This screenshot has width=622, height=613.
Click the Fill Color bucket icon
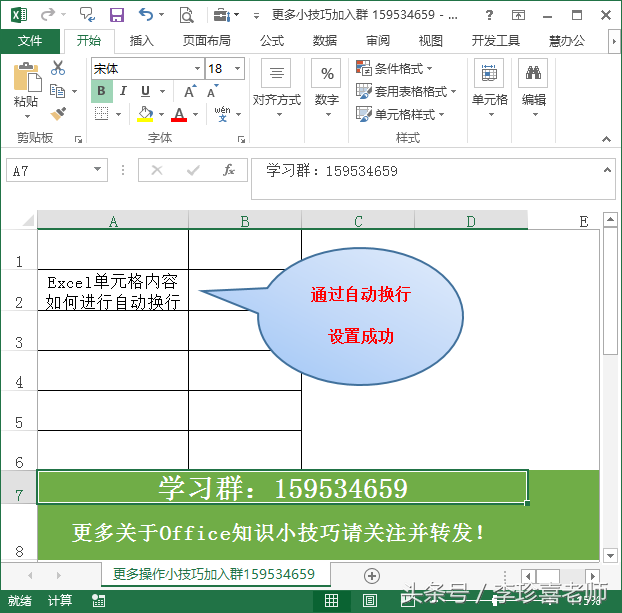[x=145, y=114]
